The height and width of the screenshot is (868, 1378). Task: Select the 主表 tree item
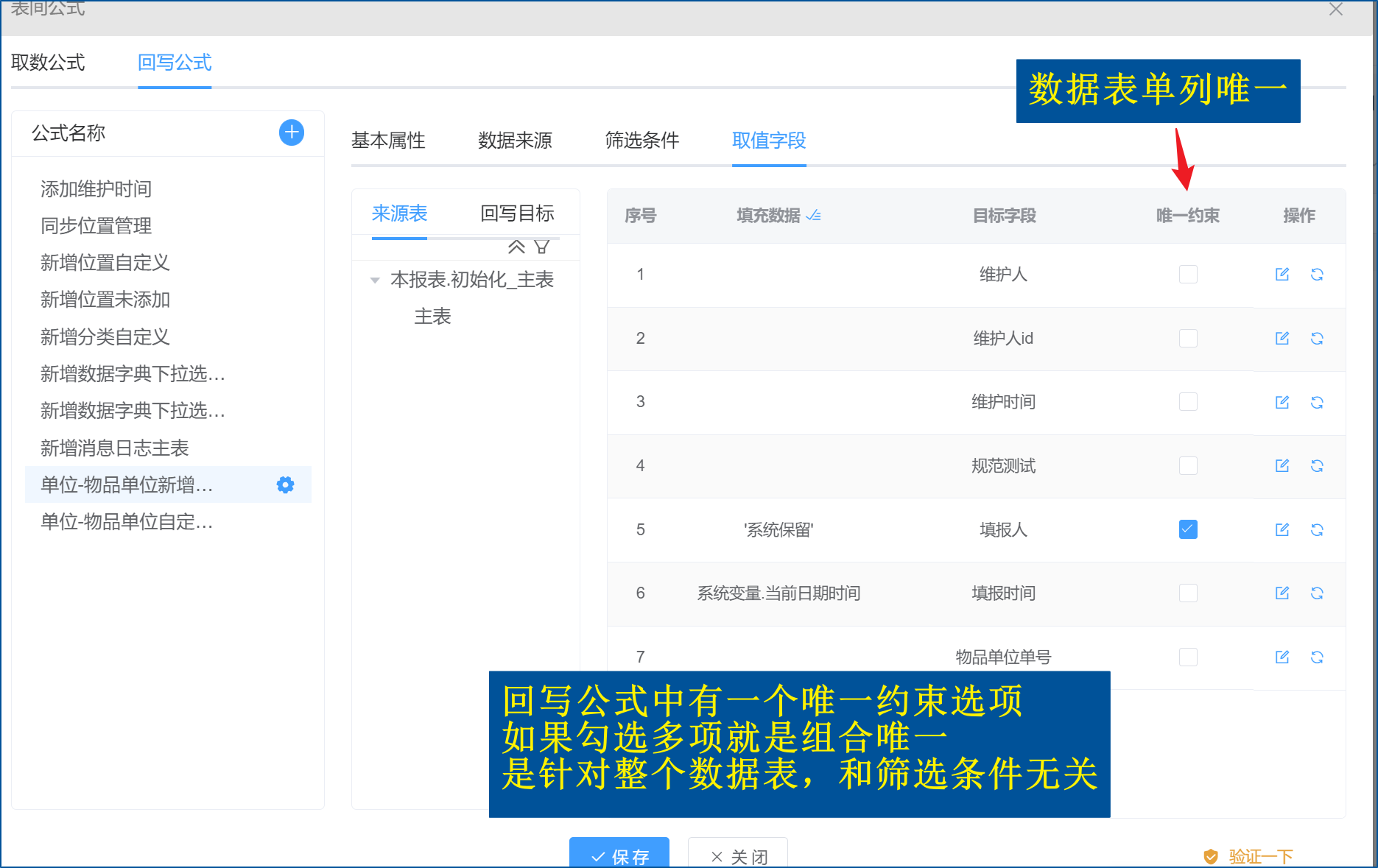[432, 317]
